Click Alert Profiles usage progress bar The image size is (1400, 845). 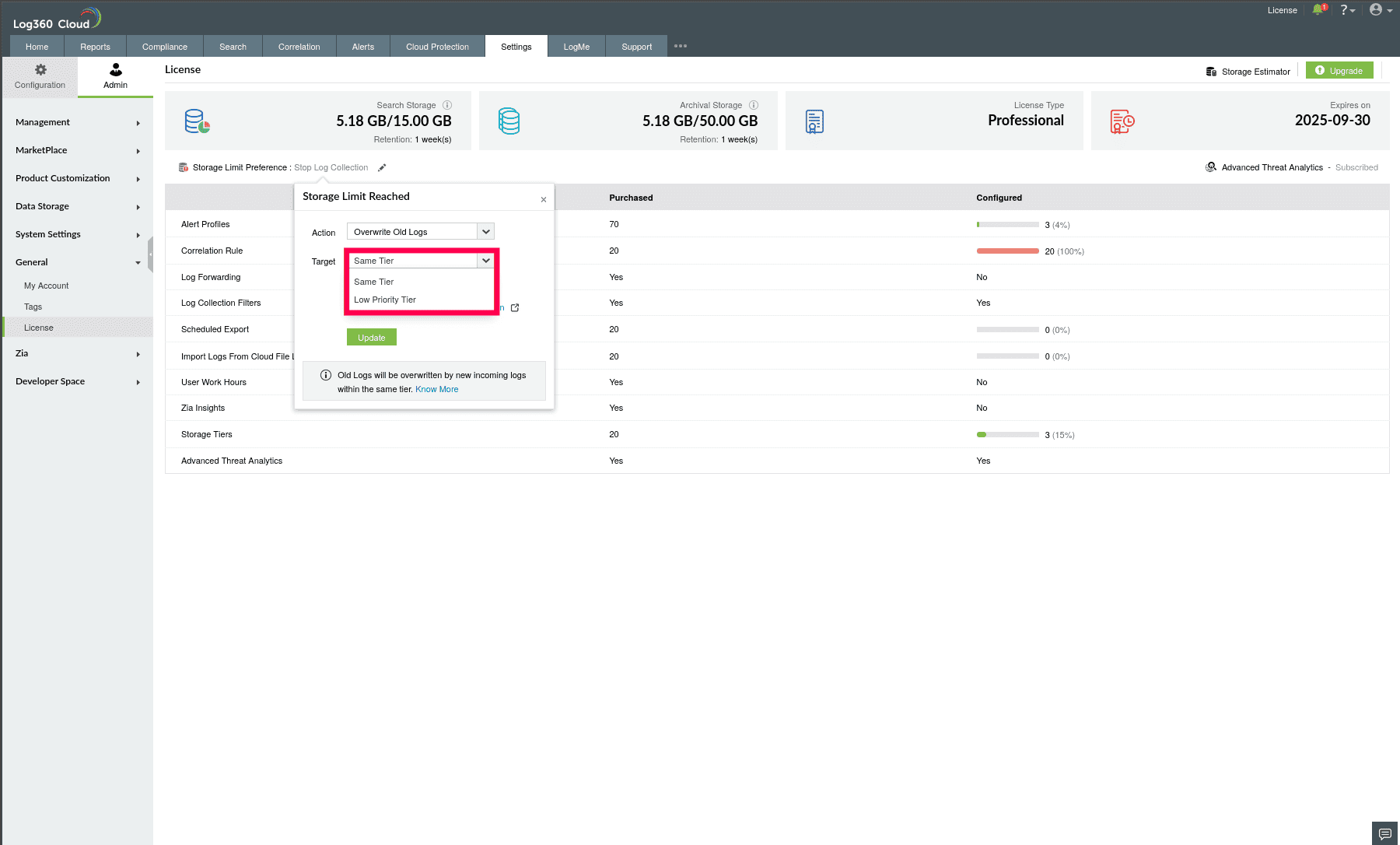click(1007, 225)
